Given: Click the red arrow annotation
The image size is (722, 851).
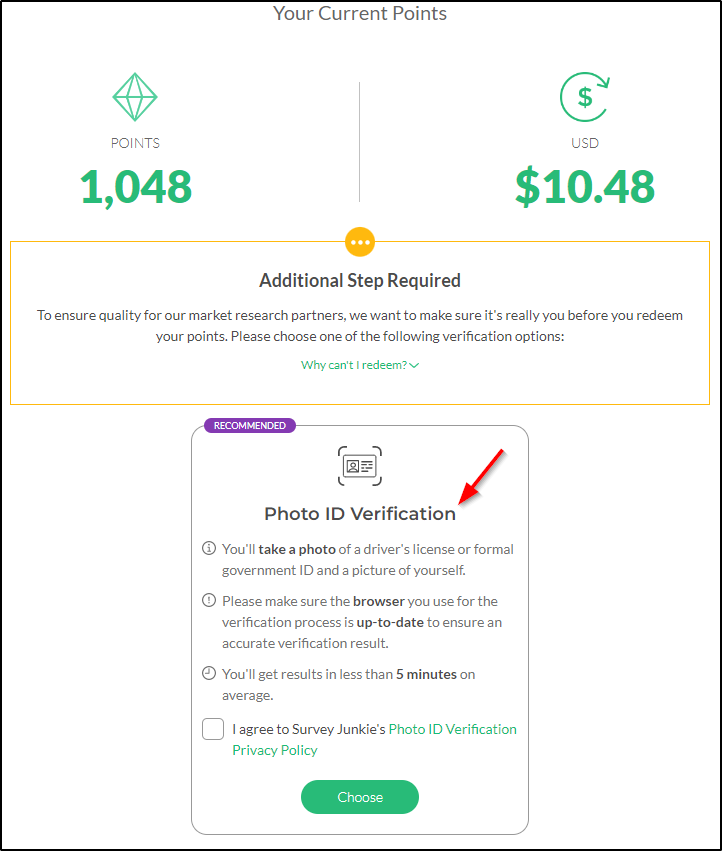Looking at the screenshot, I should point(482,477).
